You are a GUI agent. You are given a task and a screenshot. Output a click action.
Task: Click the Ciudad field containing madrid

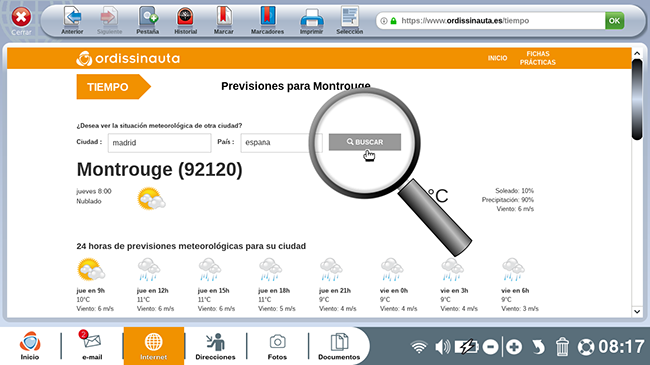(x=159, y=143)
